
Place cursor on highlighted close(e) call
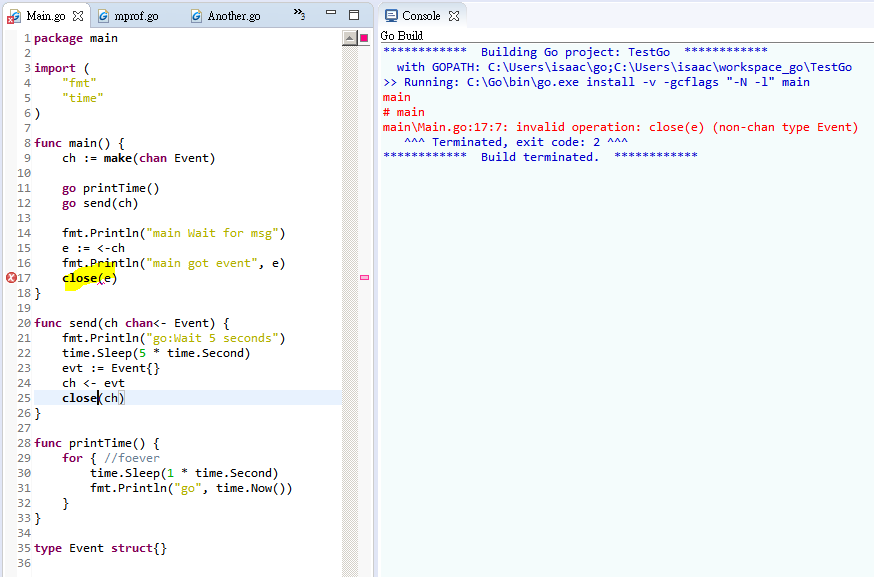pos(90,278)
